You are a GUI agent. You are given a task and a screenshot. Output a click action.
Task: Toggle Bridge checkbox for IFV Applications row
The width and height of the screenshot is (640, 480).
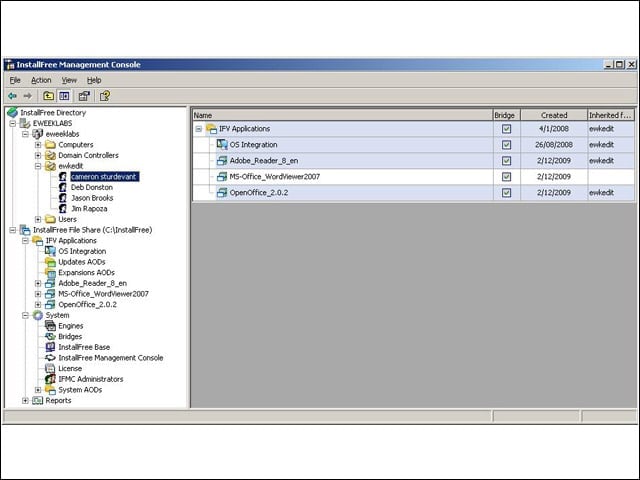[507, 129]
